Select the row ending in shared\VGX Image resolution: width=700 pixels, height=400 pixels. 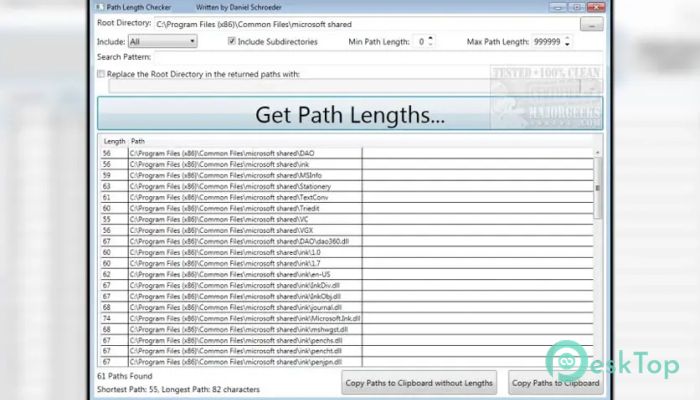point(347,230)
